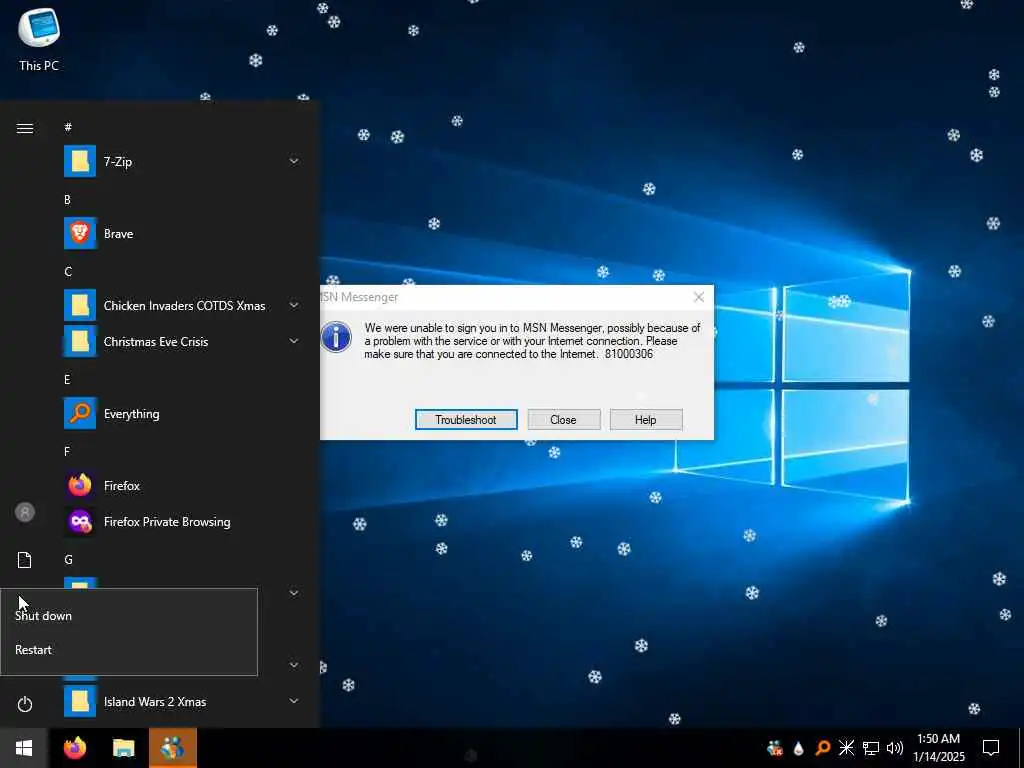Expand Chicken Invaders COTDS Xmas folder chevron
1024x768 pixels.
tap(294, 305)
